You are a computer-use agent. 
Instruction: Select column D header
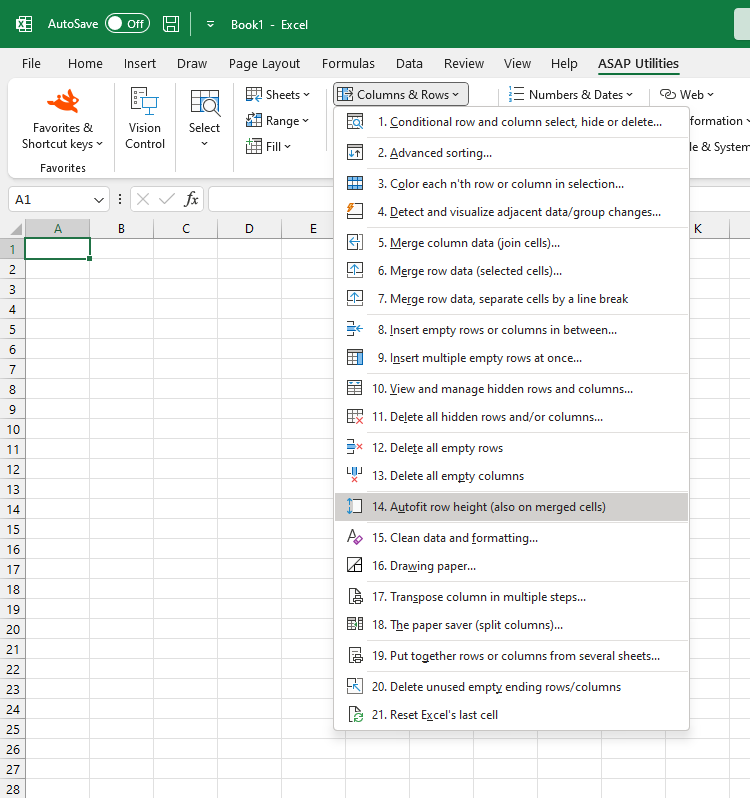point(249,229)
